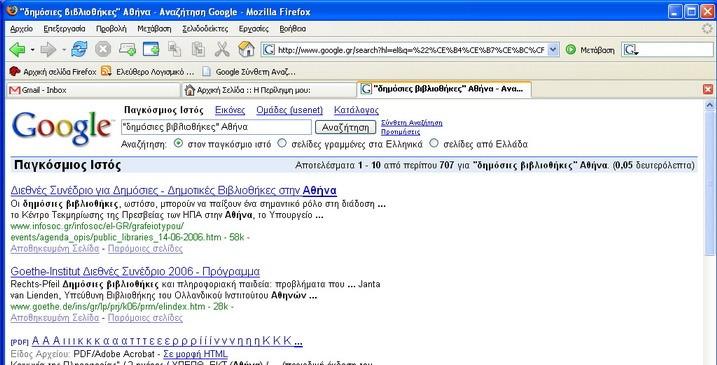
Task: Open the Προτιμήσεις link
Action: 400,132
